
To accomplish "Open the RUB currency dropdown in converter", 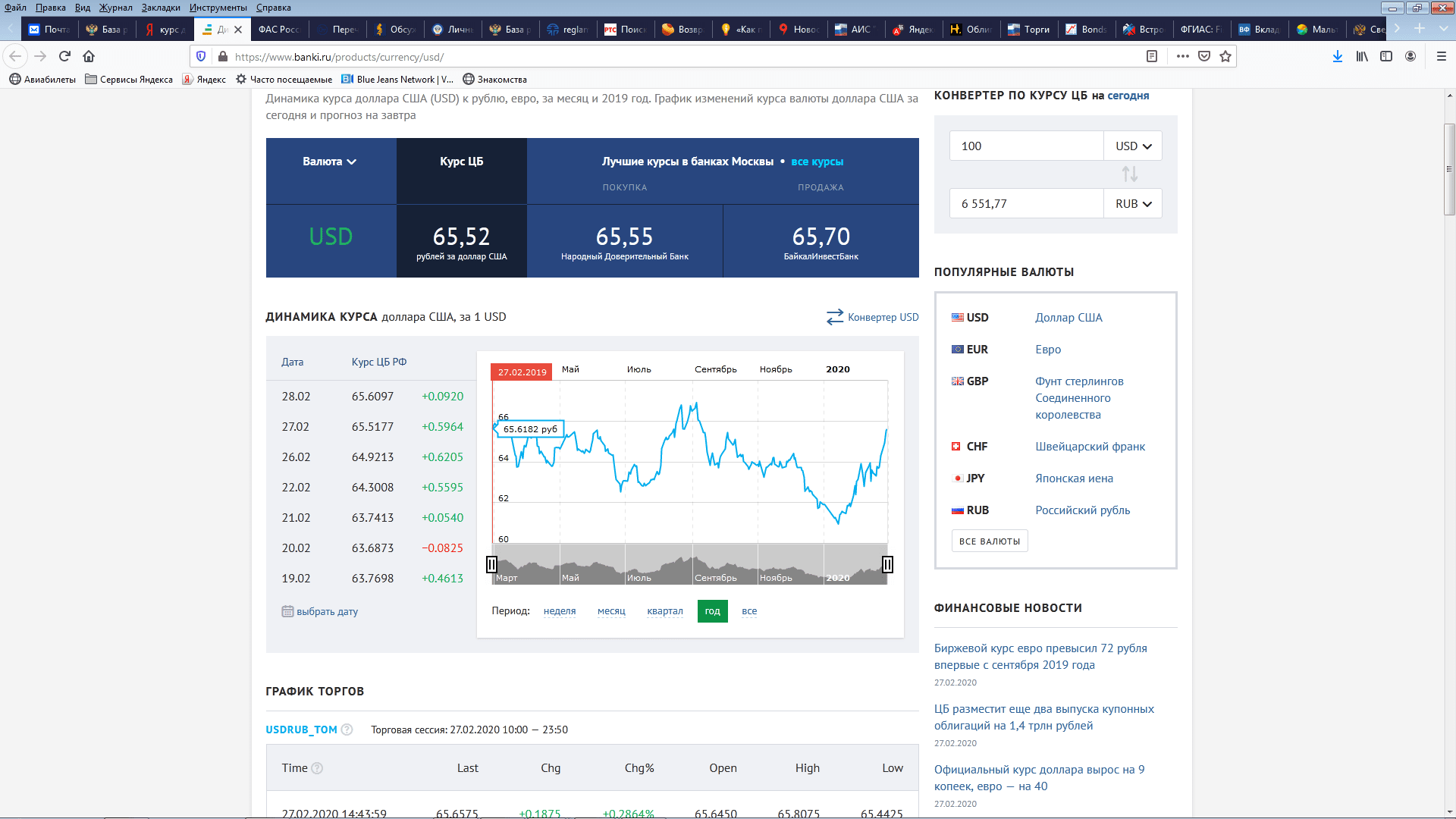I will (x=1133, y=204).
